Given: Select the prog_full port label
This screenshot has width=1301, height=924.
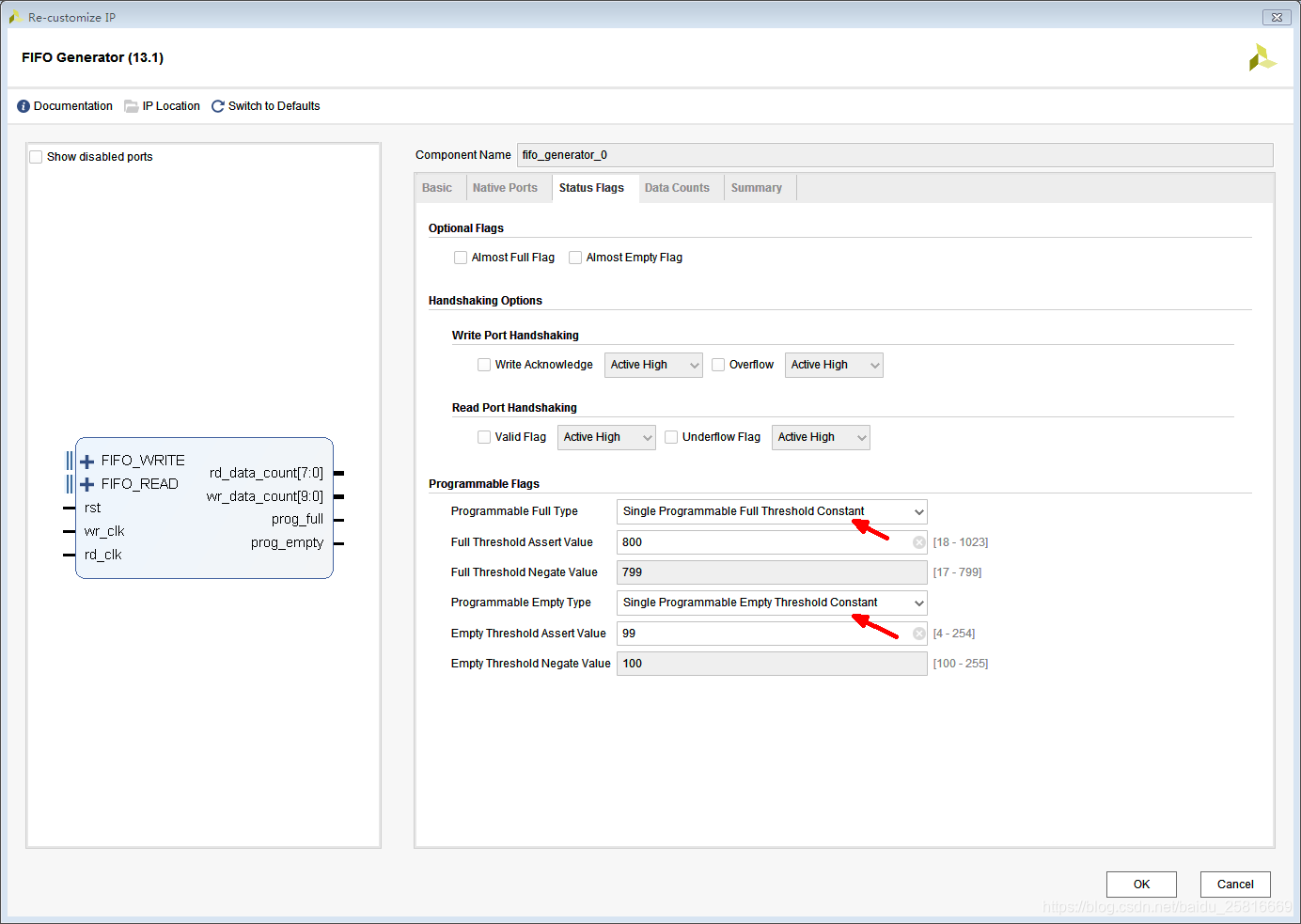Looking at the screenshot, I should click(297, 519).
